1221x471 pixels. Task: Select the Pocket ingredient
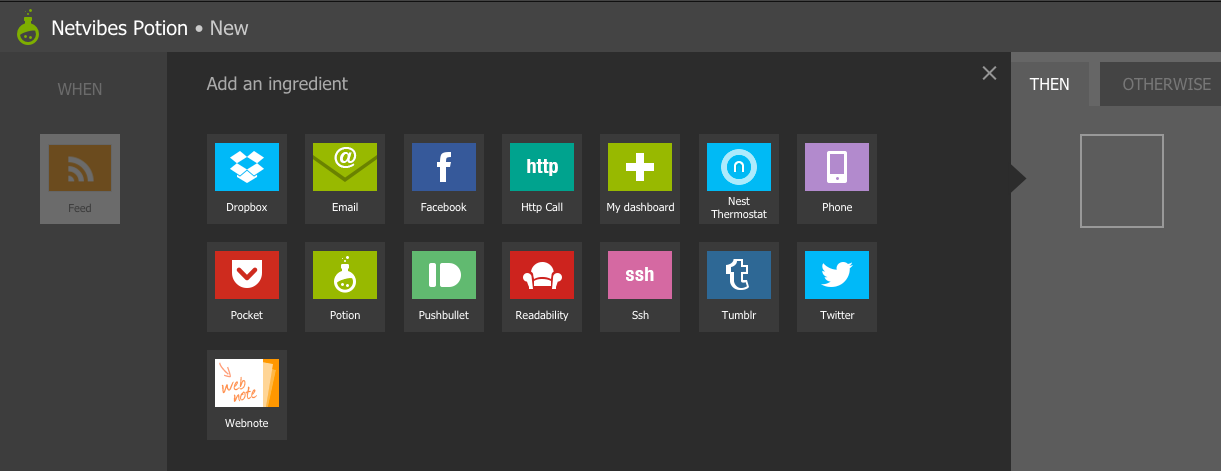pyautogui.click(x=246, y=287)
